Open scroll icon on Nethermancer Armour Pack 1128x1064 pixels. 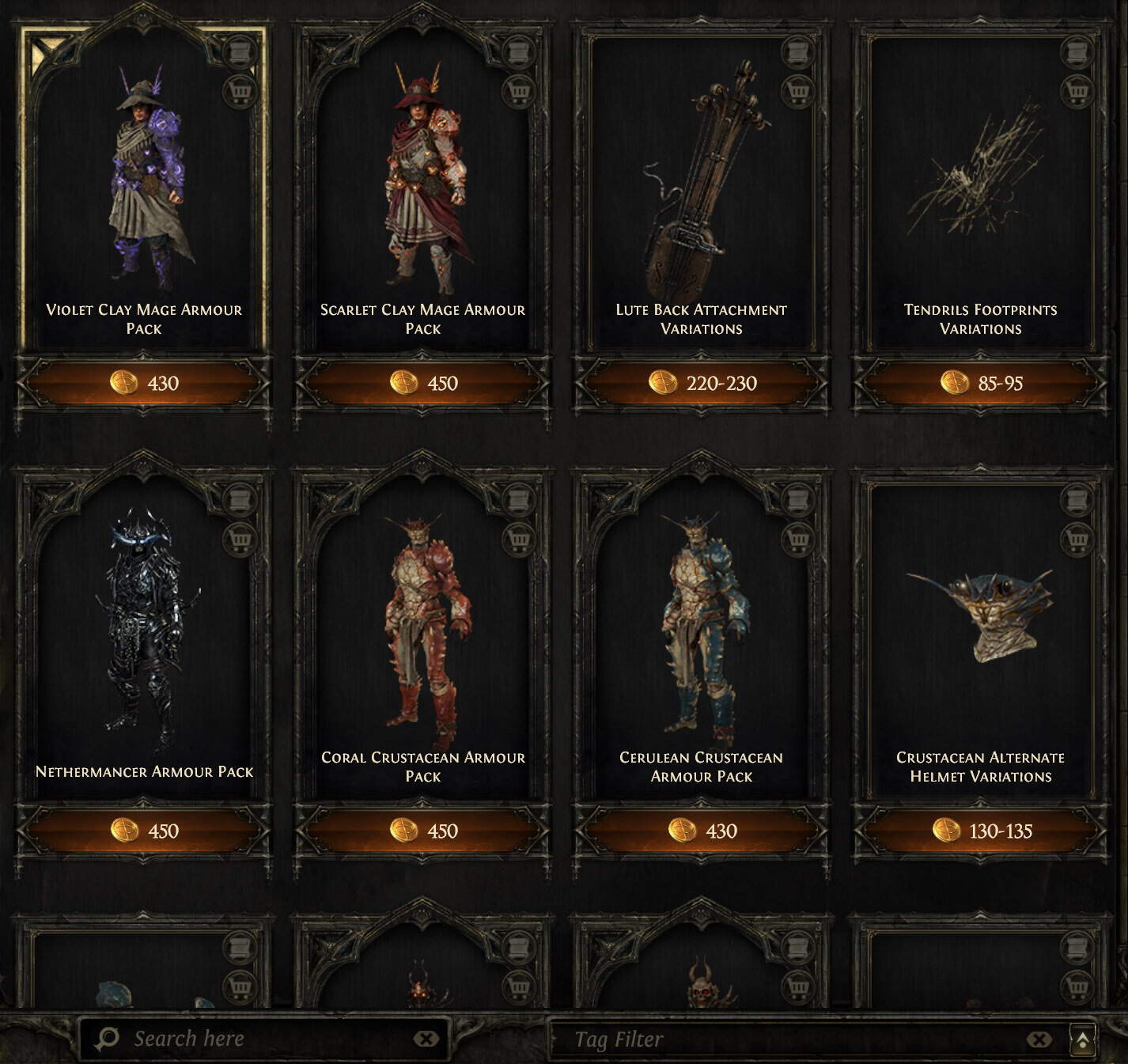pyautogui.click(x=240, y=500)
